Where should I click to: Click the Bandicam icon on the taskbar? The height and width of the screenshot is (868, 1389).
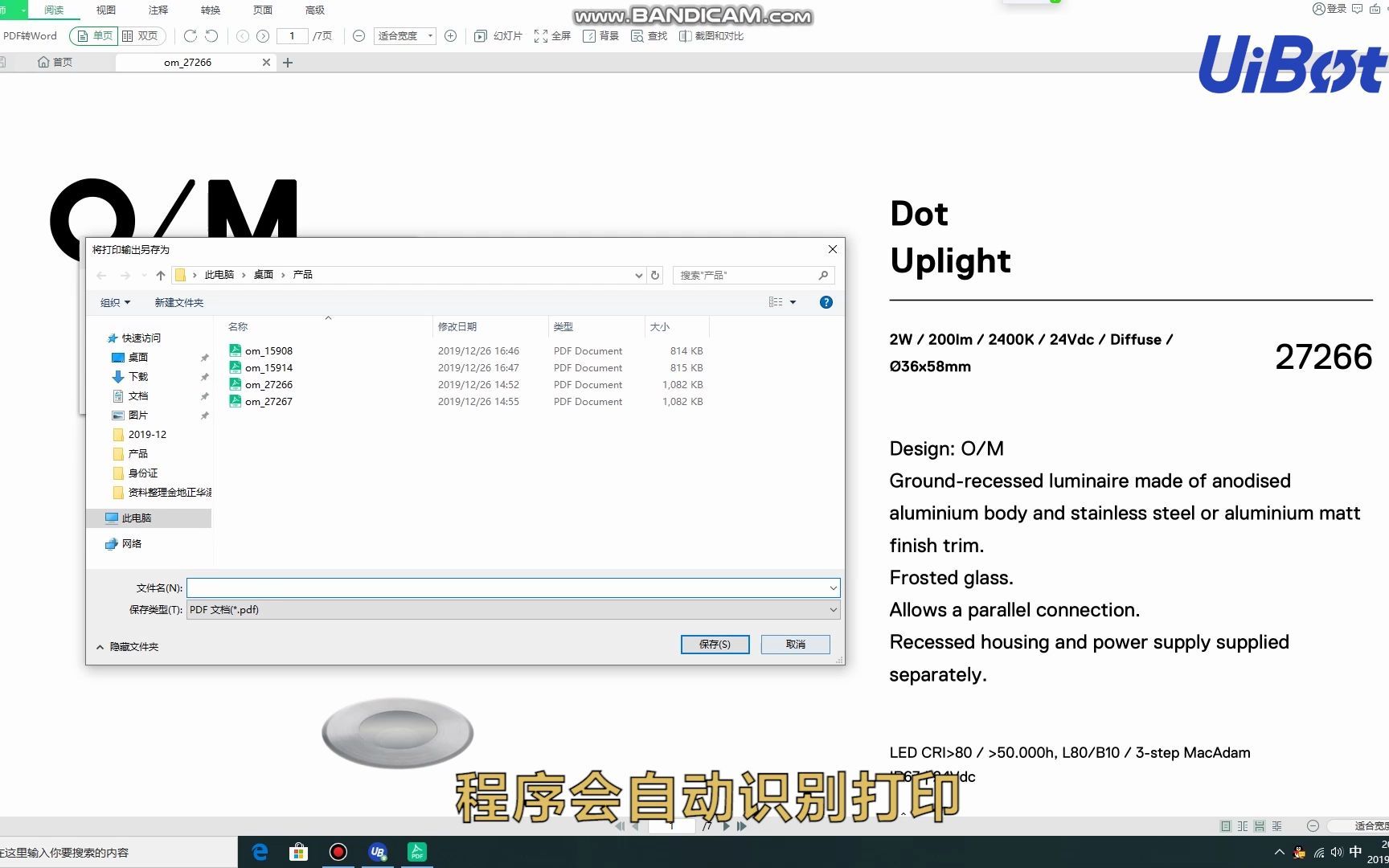point(338,851)
